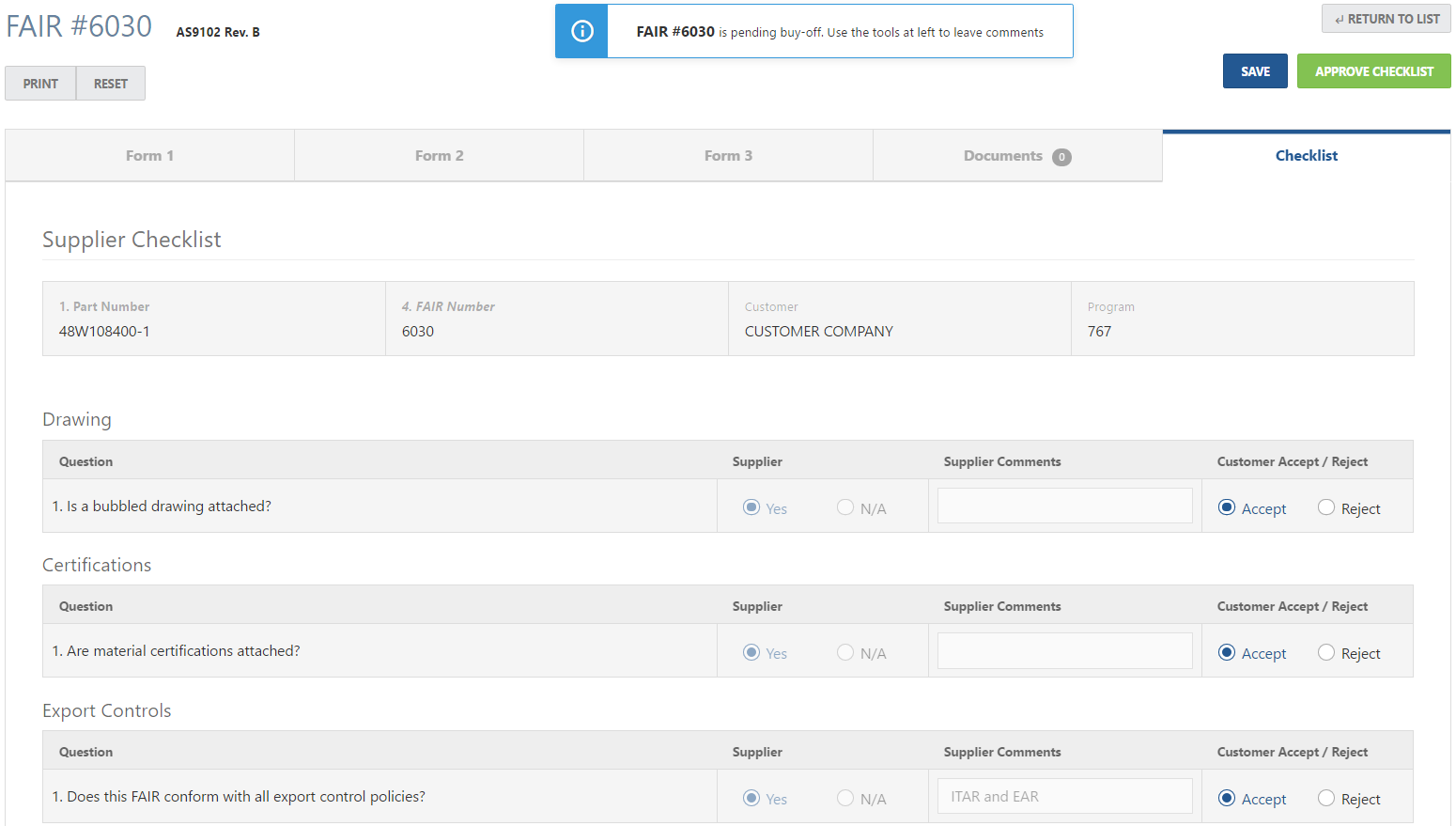Click the Certifications section heading

pyautogui.click(x=97, y=565)
